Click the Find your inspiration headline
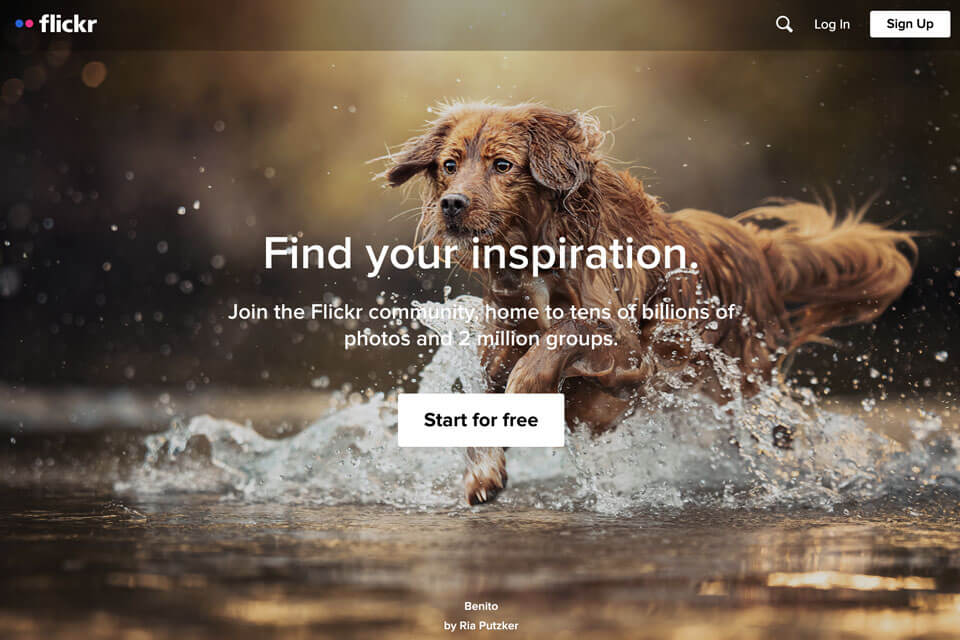960x640 pixels. [481, 254]
